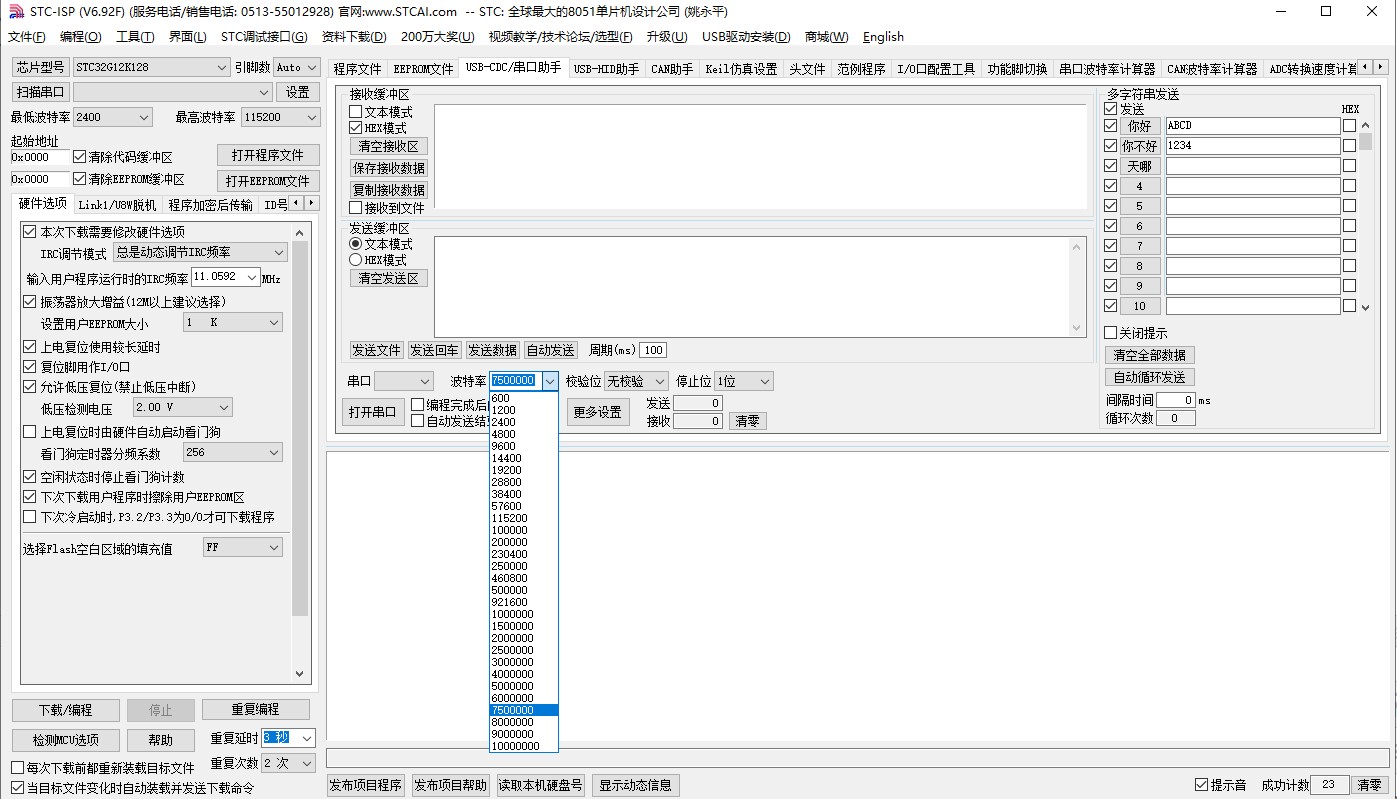Click the IRC frequency 11.0592 field
The image size is (1397, 799).
click(226, 277)
